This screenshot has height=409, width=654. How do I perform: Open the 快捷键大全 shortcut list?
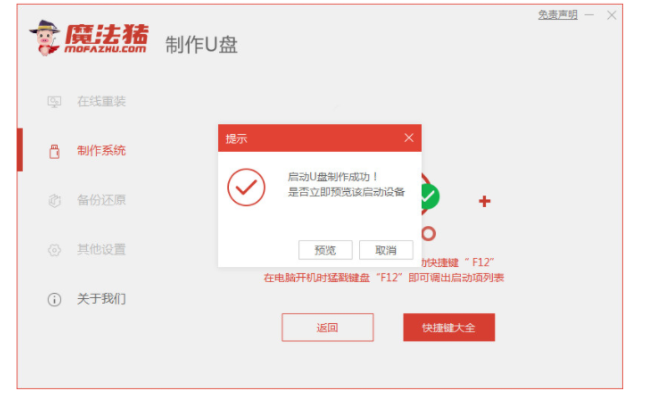tap(449, 327)
